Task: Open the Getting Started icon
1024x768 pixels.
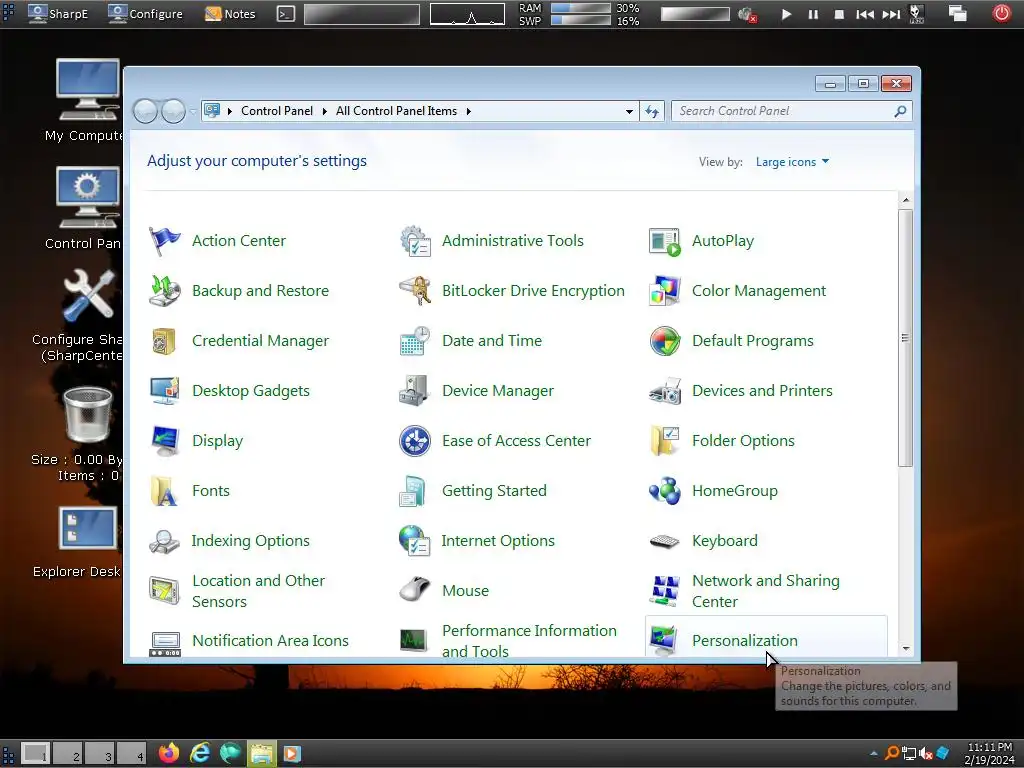Action: click(415, 491)
